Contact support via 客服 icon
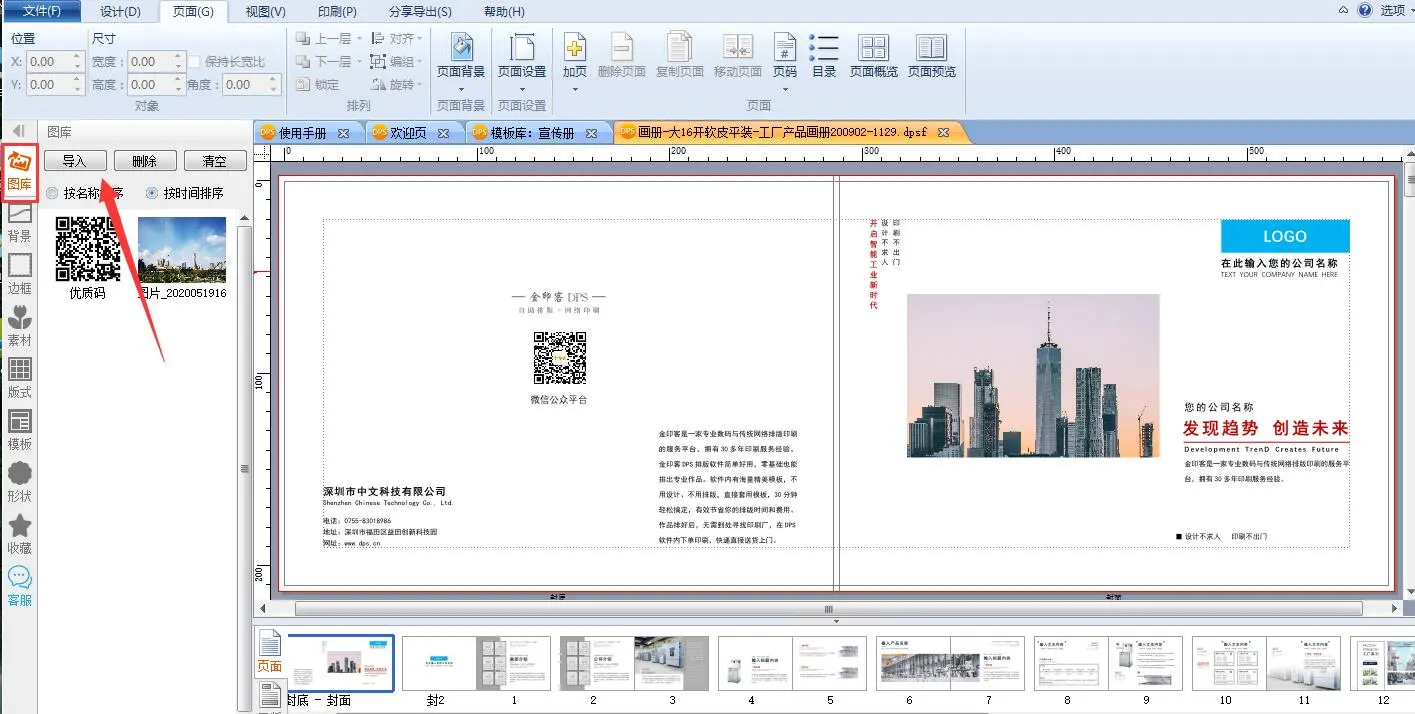Viewport: 1415px width, 714px height. pyautogui.click(x=19, y=586)
